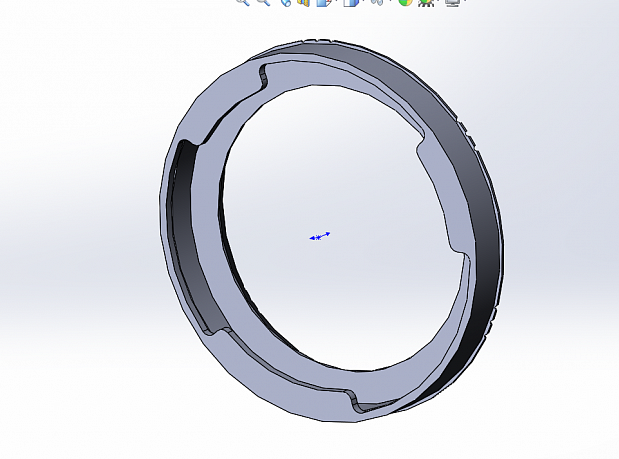Click the Previous View icon

tap(285, 2)
